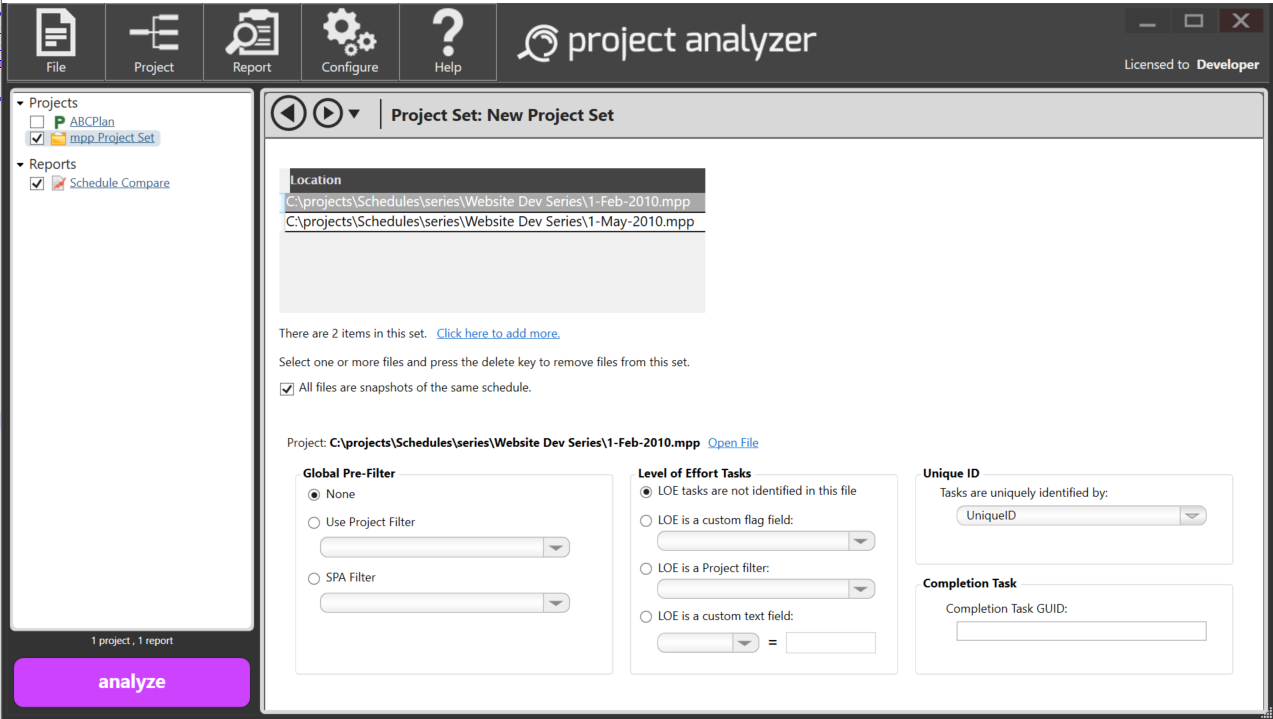The width and height of the screenshot is (1273, 719).
Task: Select the Schedule Compare report
Action: point(119,183)
